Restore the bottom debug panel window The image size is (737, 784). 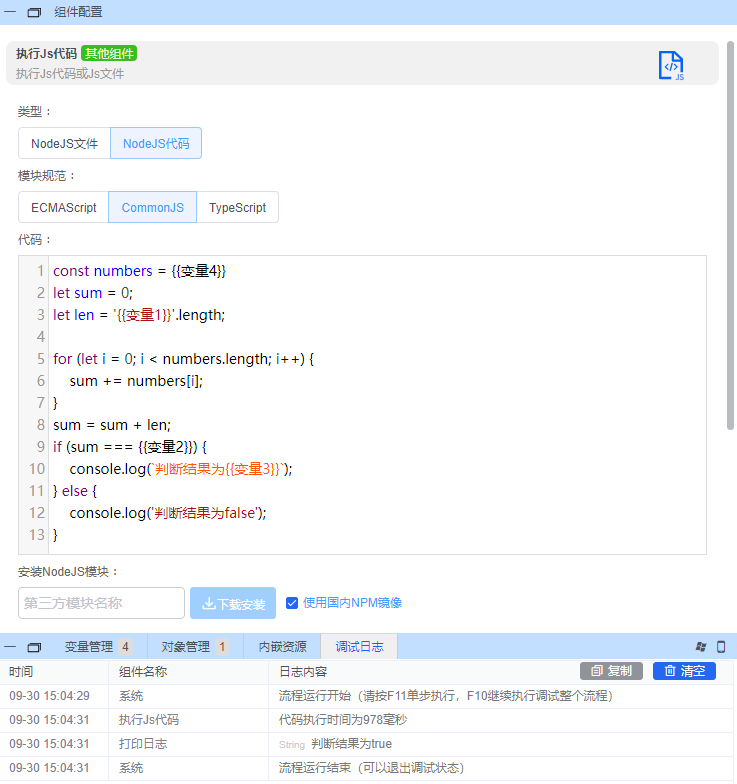[34, 647]
